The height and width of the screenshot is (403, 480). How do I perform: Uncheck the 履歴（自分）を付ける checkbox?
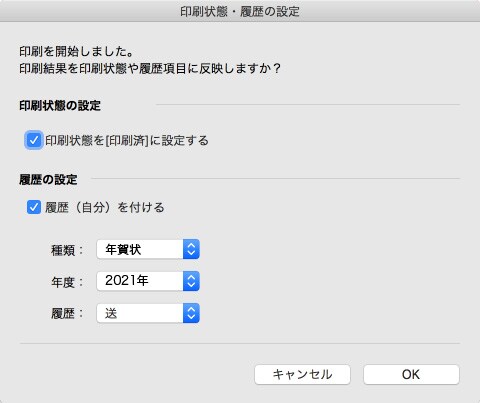pyautogui.click(x=34, y=207)
